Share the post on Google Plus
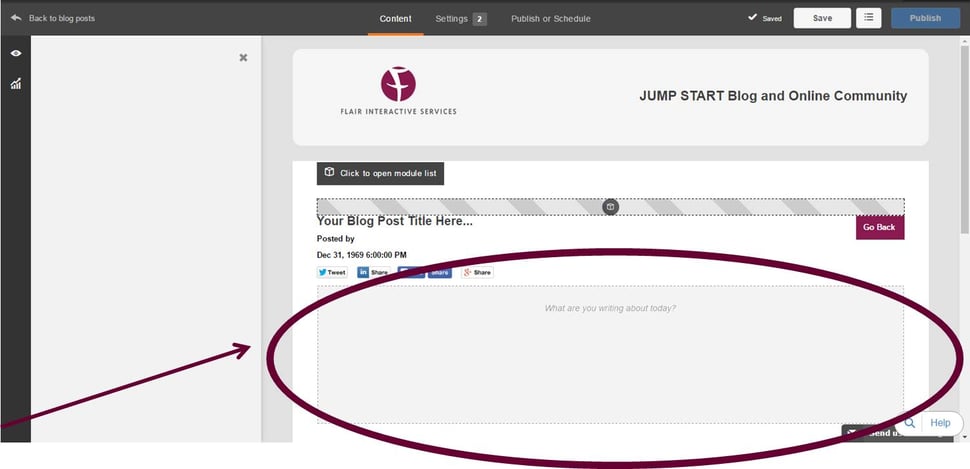Viewport: 970px width, 469px height. 477,272
